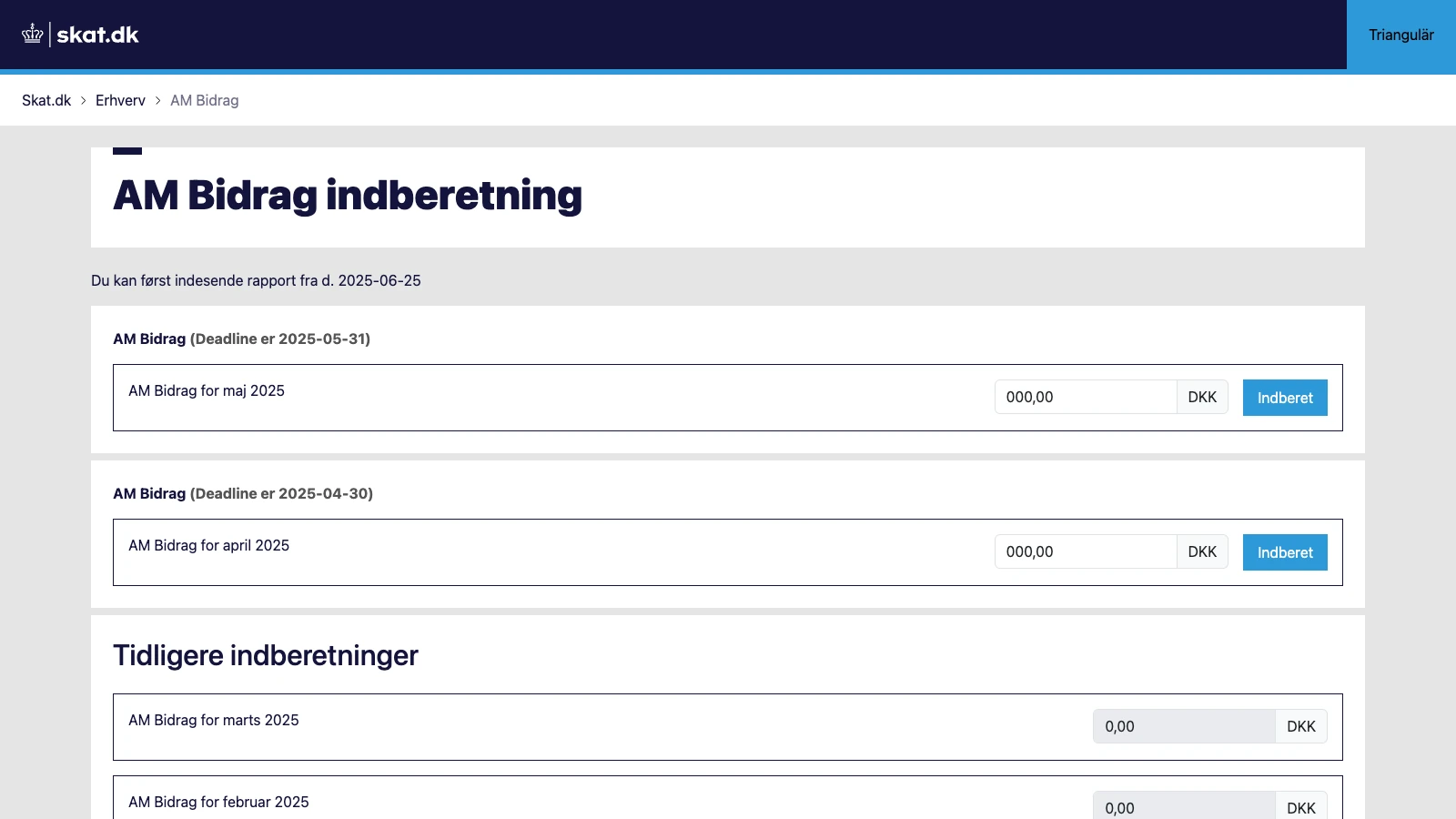This screenshot has width=1456, height=819.
Task: Select the Tidligere indberetninger heading
Action: pyautogui.click(x=265, y=654)
